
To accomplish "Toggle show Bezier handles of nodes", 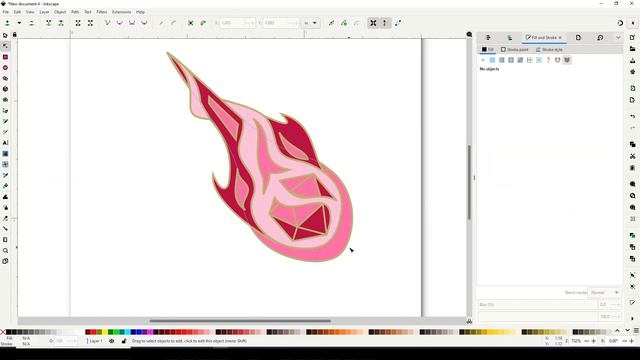I will click(x=384, y=23).
